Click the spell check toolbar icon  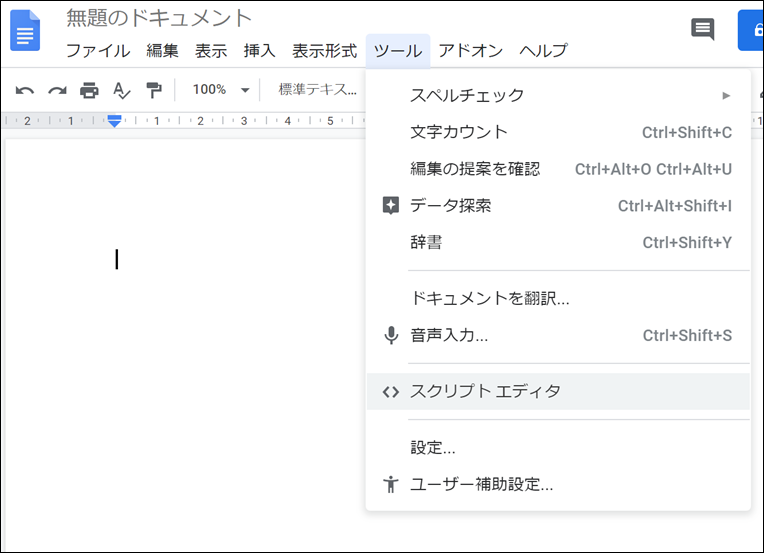coord(121,91)
